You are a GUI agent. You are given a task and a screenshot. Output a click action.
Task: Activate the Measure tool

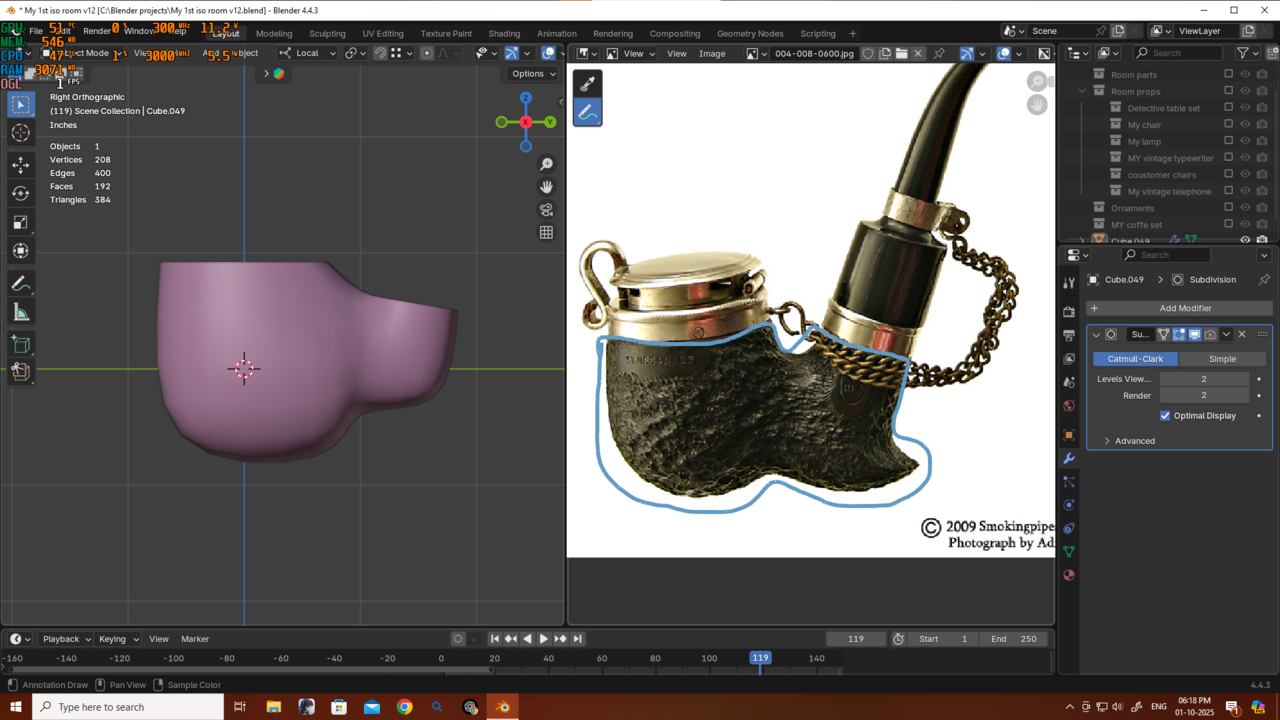pyautogui.click(x=21, y=313)
